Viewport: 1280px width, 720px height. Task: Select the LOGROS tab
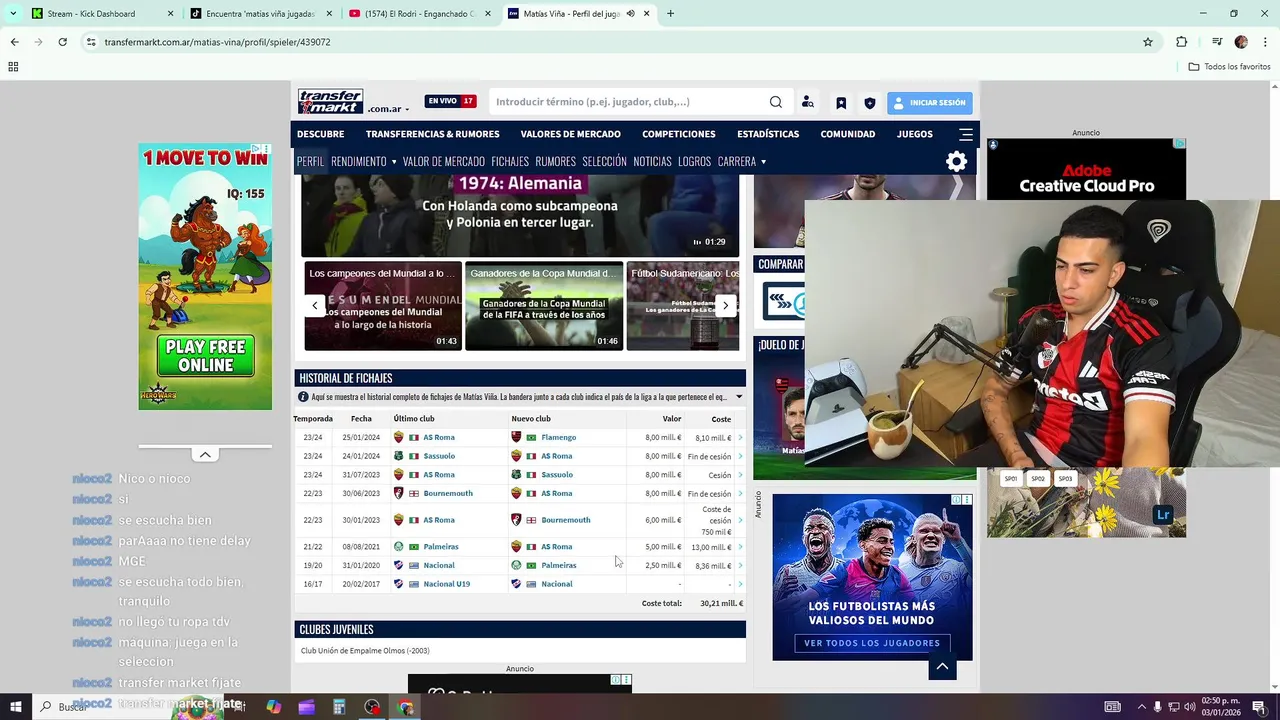[x=694, y=161]
